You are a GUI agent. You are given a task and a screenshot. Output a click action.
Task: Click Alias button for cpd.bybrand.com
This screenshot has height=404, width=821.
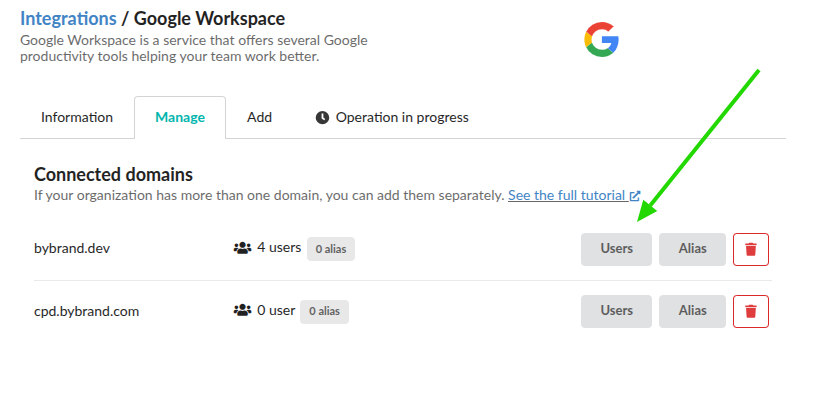(692, 311)
